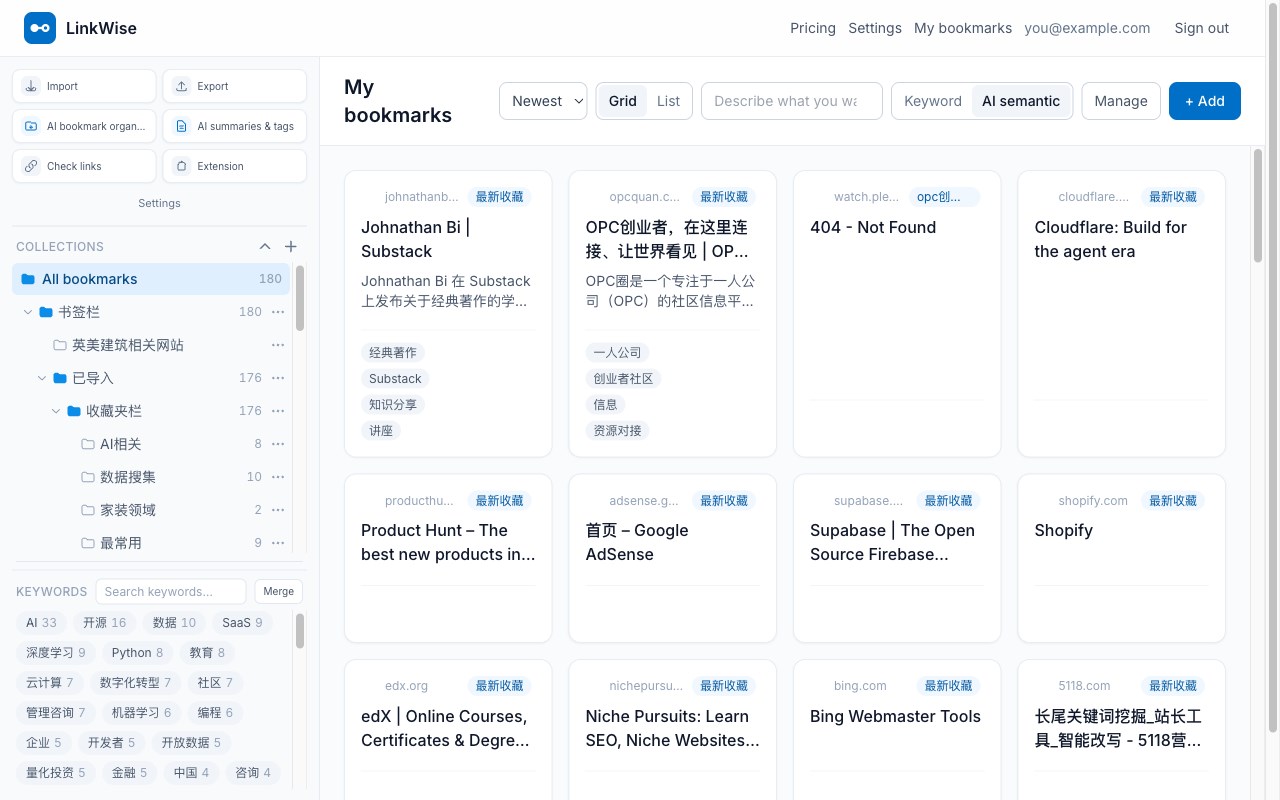Screen dimensions: 1280x800
Task: Add a new collection with the plus icon
Action: click(x=291, y=246)
